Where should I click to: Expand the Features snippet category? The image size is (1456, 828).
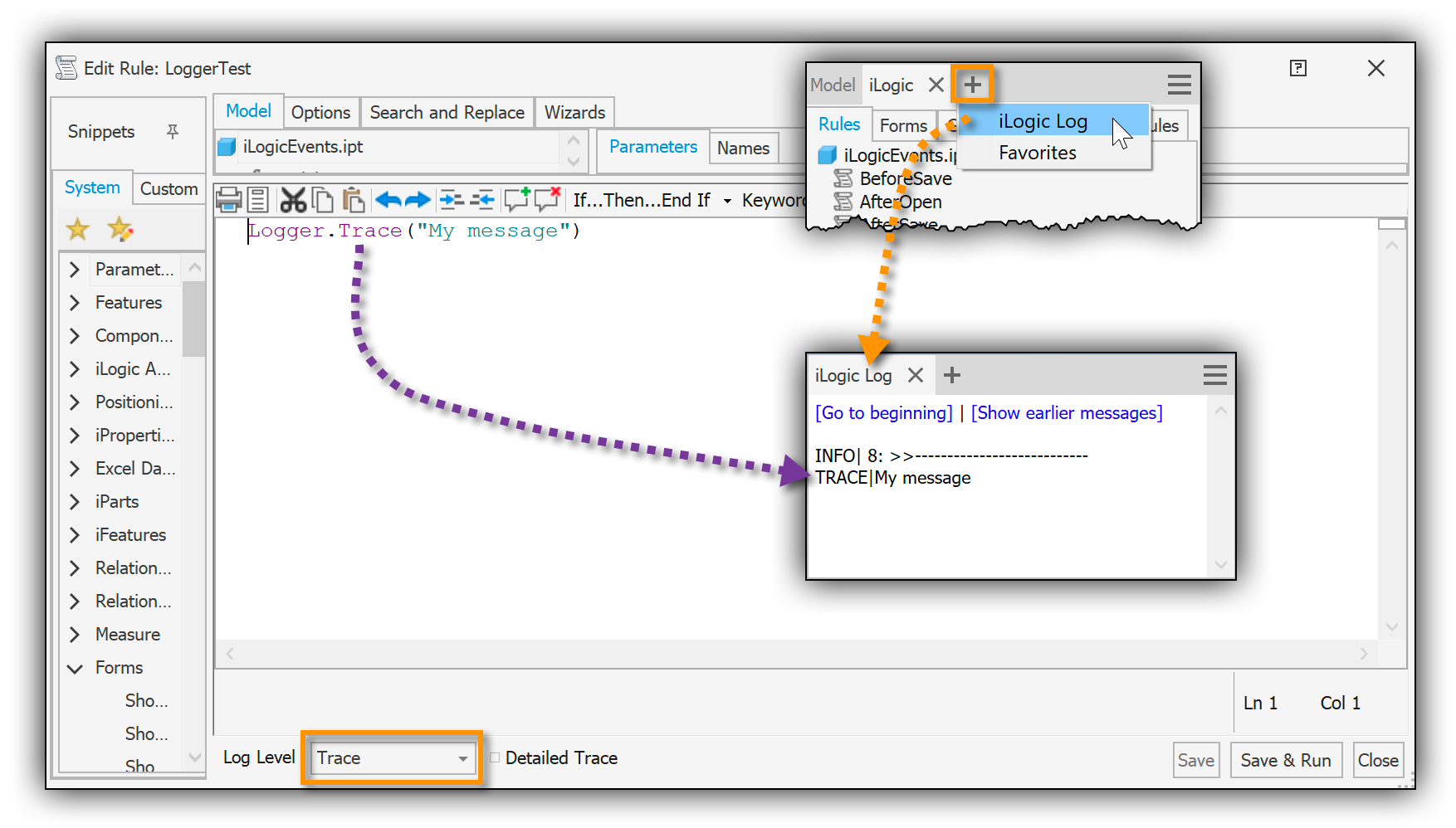pos(75,303)
